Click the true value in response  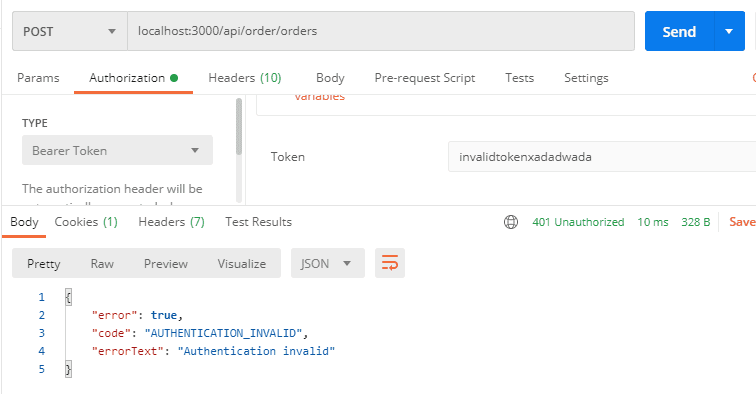[164, 315]
